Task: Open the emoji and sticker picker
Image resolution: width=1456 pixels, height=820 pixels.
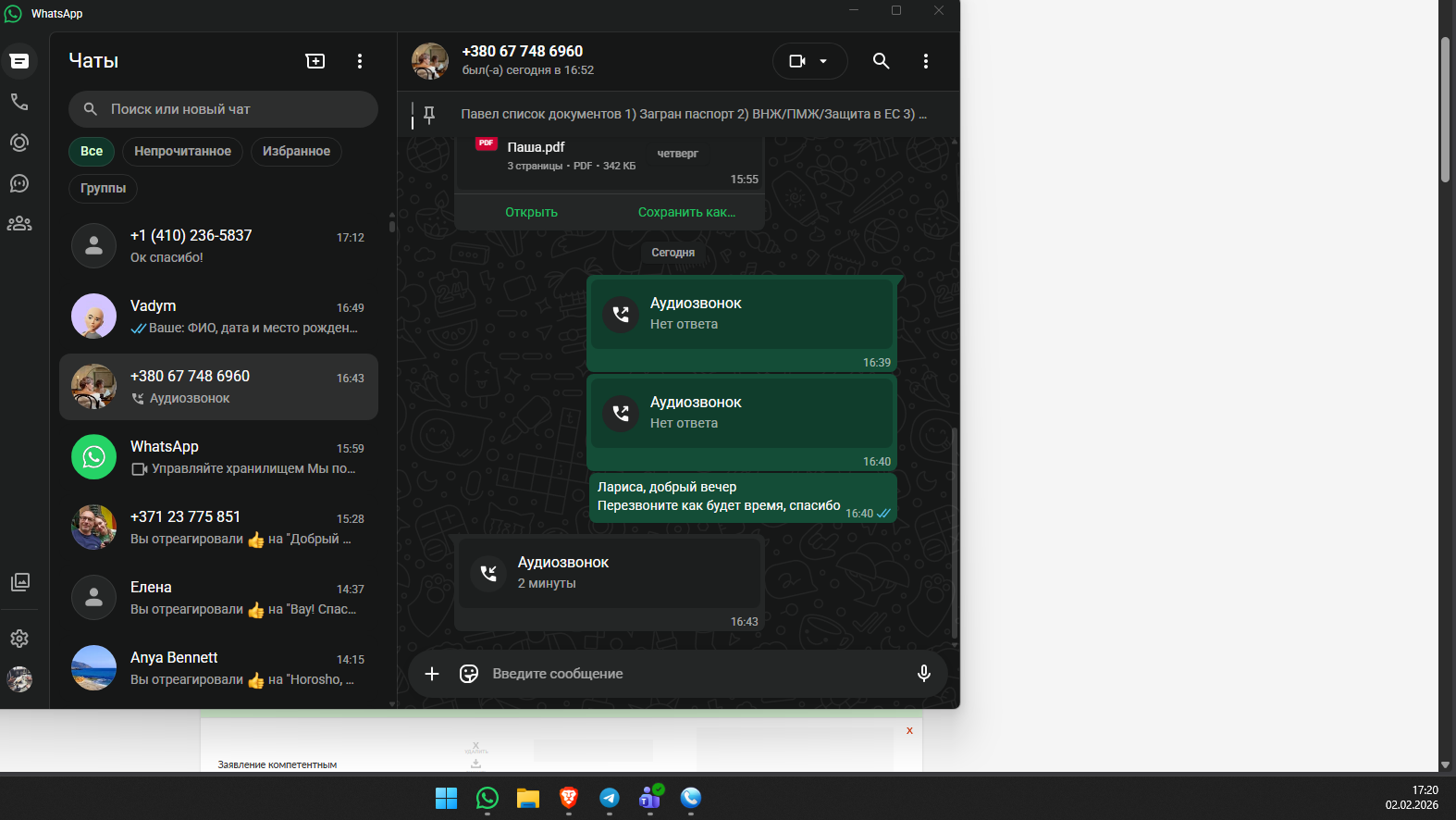Action: coord(469,674)
